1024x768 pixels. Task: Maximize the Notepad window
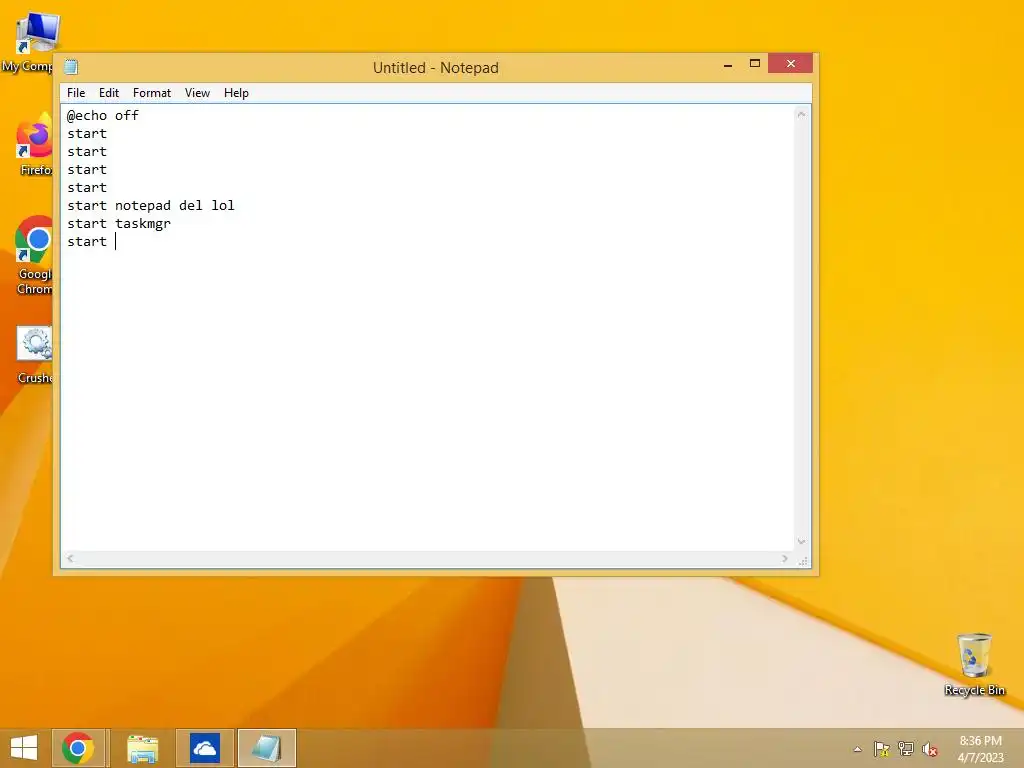coord(754,63)
